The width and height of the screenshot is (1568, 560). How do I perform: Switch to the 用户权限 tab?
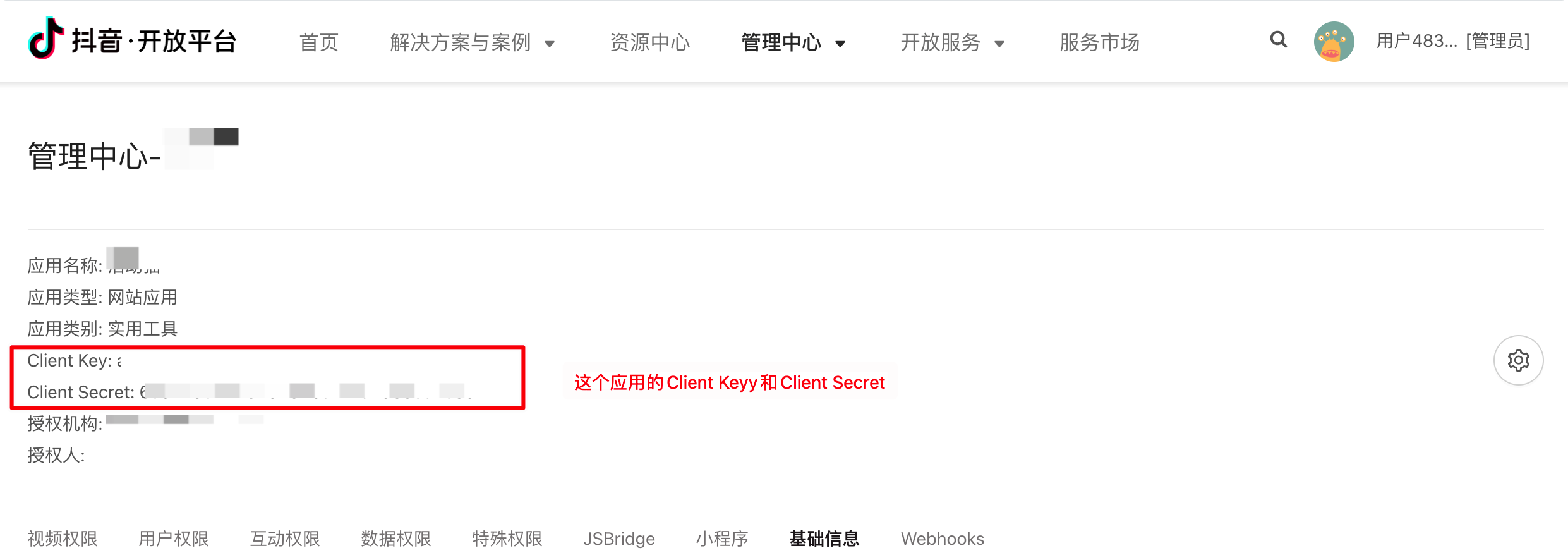pos(174,539)
